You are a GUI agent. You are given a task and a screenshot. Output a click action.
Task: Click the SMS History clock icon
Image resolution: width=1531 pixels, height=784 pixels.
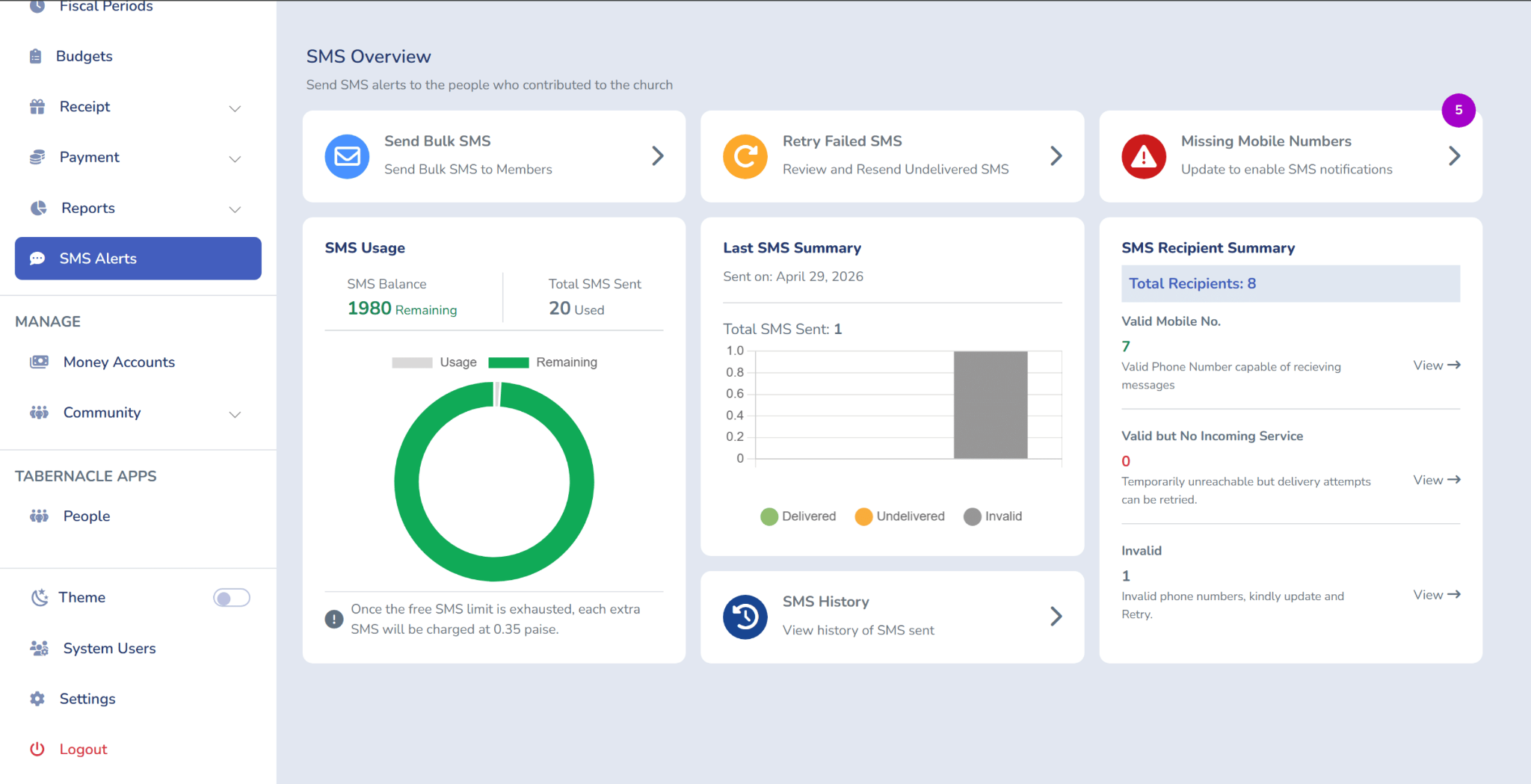pyautogui.click(x=745, y=617)
